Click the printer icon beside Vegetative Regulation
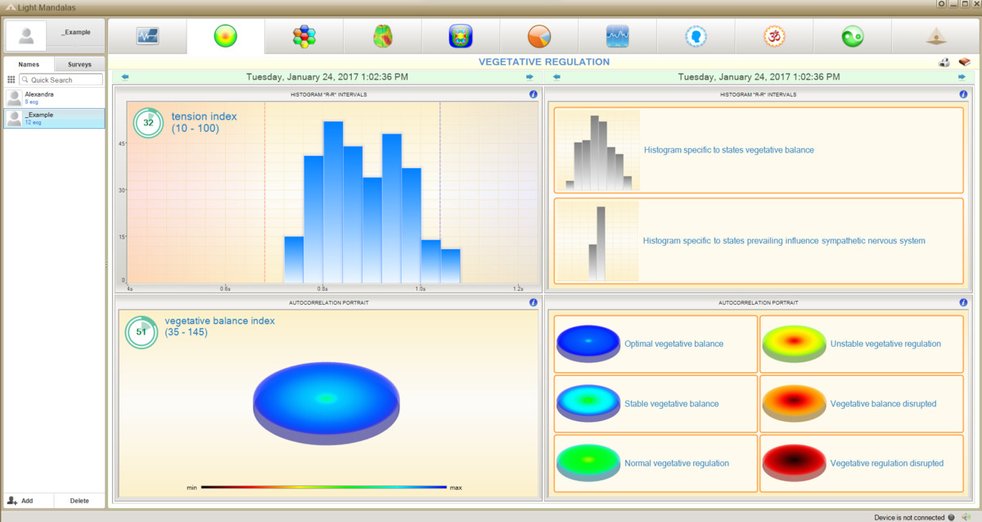 click(943, 62)
